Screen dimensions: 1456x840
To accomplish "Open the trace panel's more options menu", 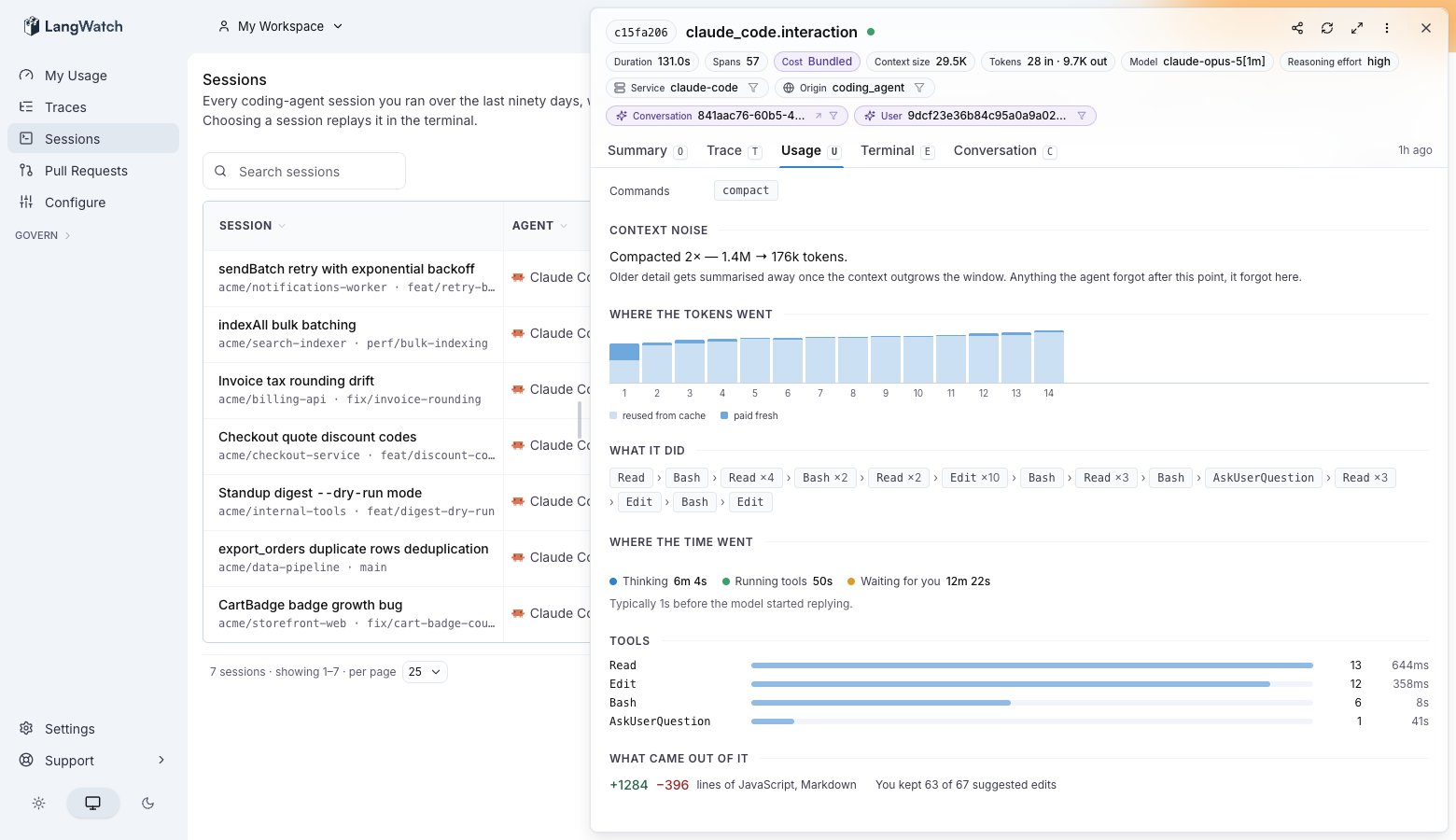I will [x=1387, y=28].
